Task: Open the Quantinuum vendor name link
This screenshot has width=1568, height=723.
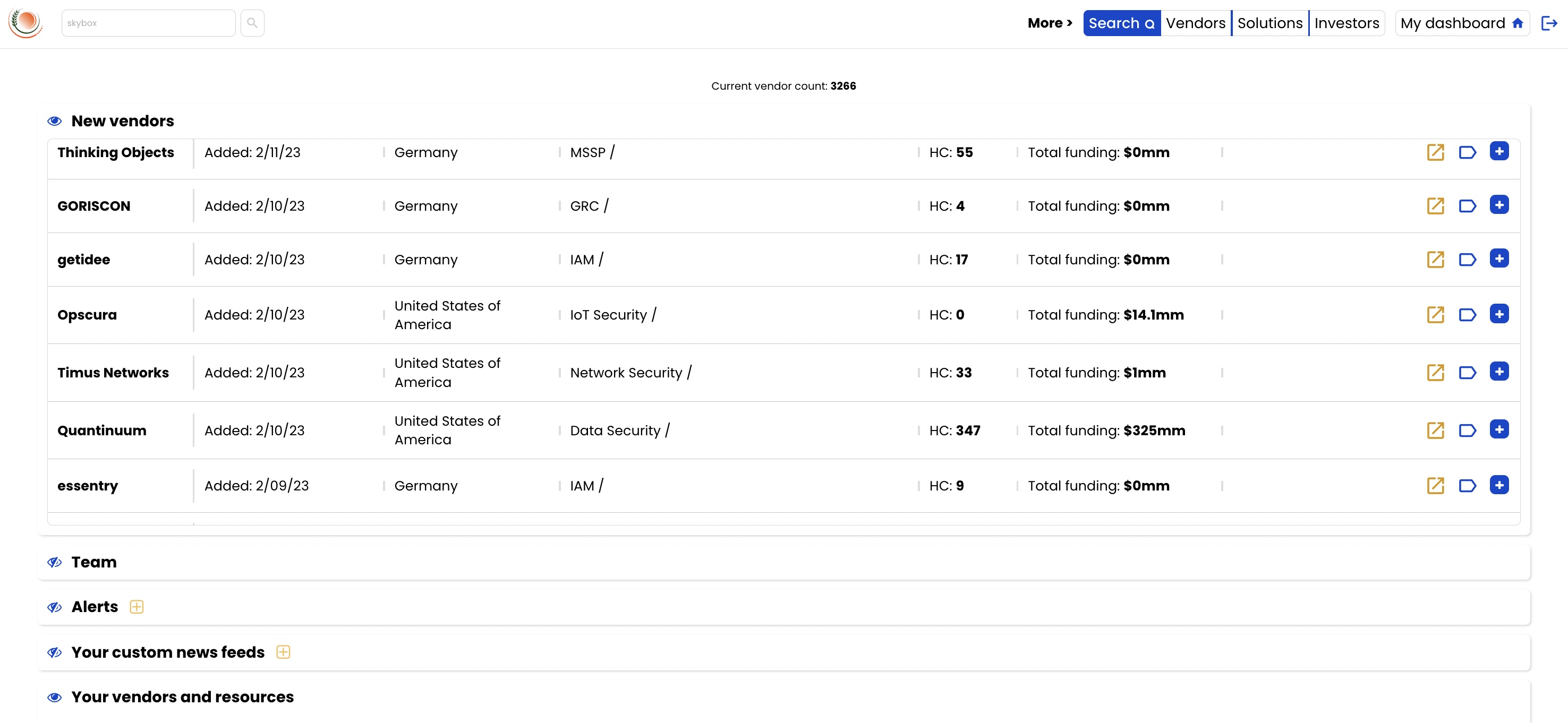Action: tap(101, 431)
